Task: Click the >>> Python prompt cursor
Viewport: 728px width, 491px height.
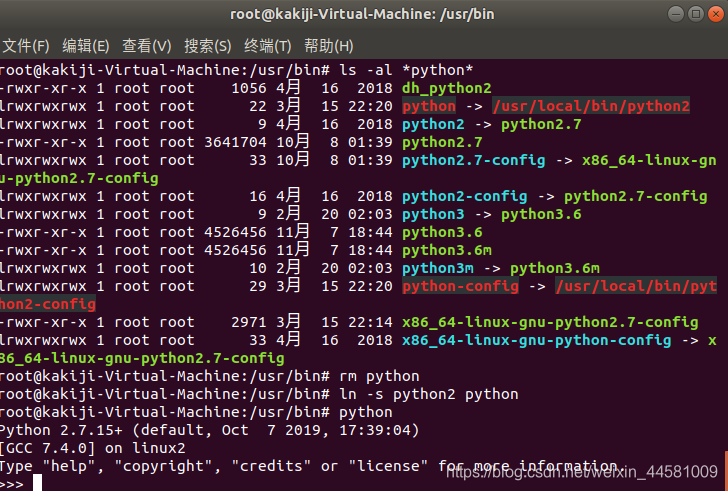Action: click(x=37, y=483)
